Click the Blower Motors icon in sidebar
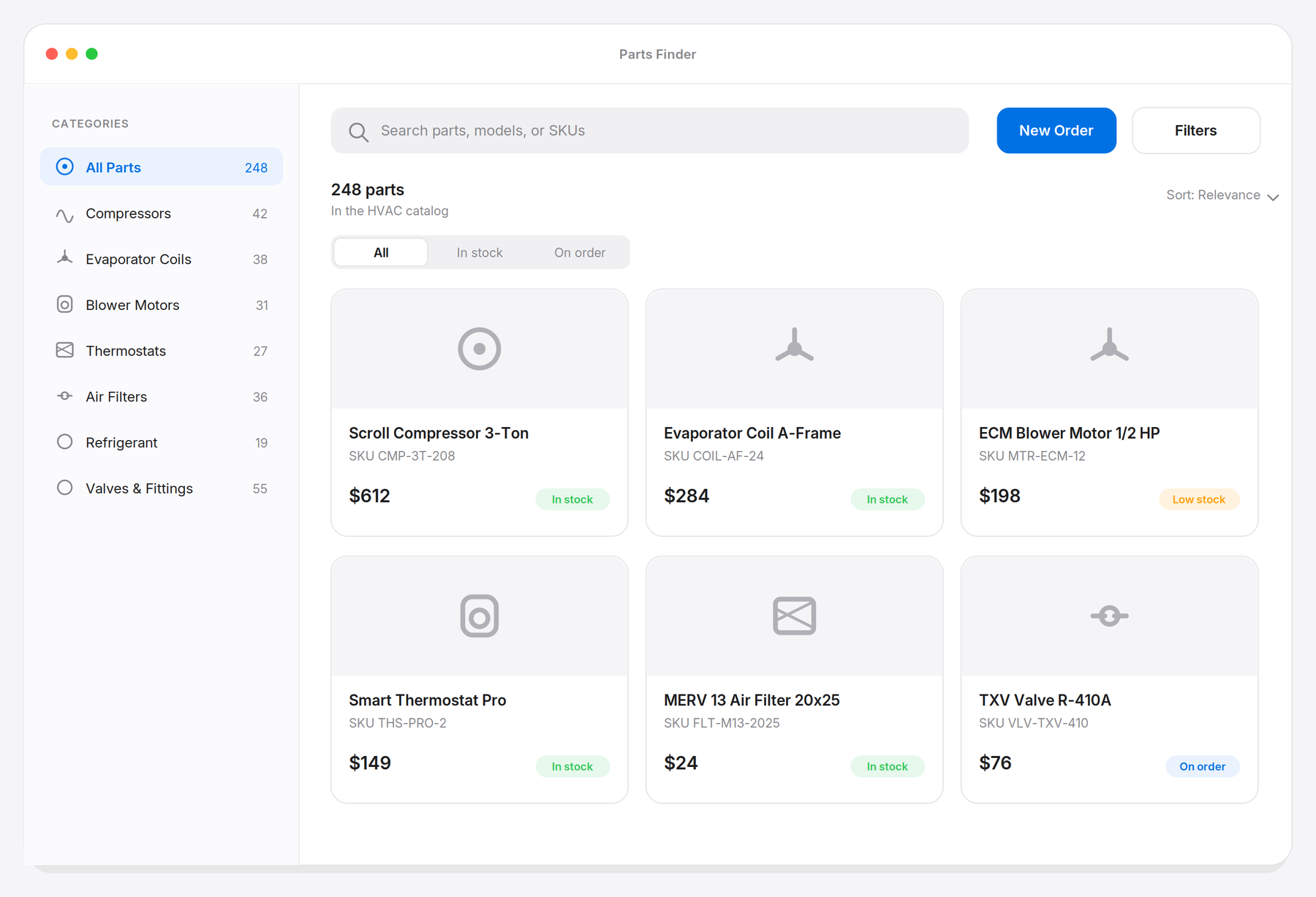The image size is (1316, 897). [65, 304]
